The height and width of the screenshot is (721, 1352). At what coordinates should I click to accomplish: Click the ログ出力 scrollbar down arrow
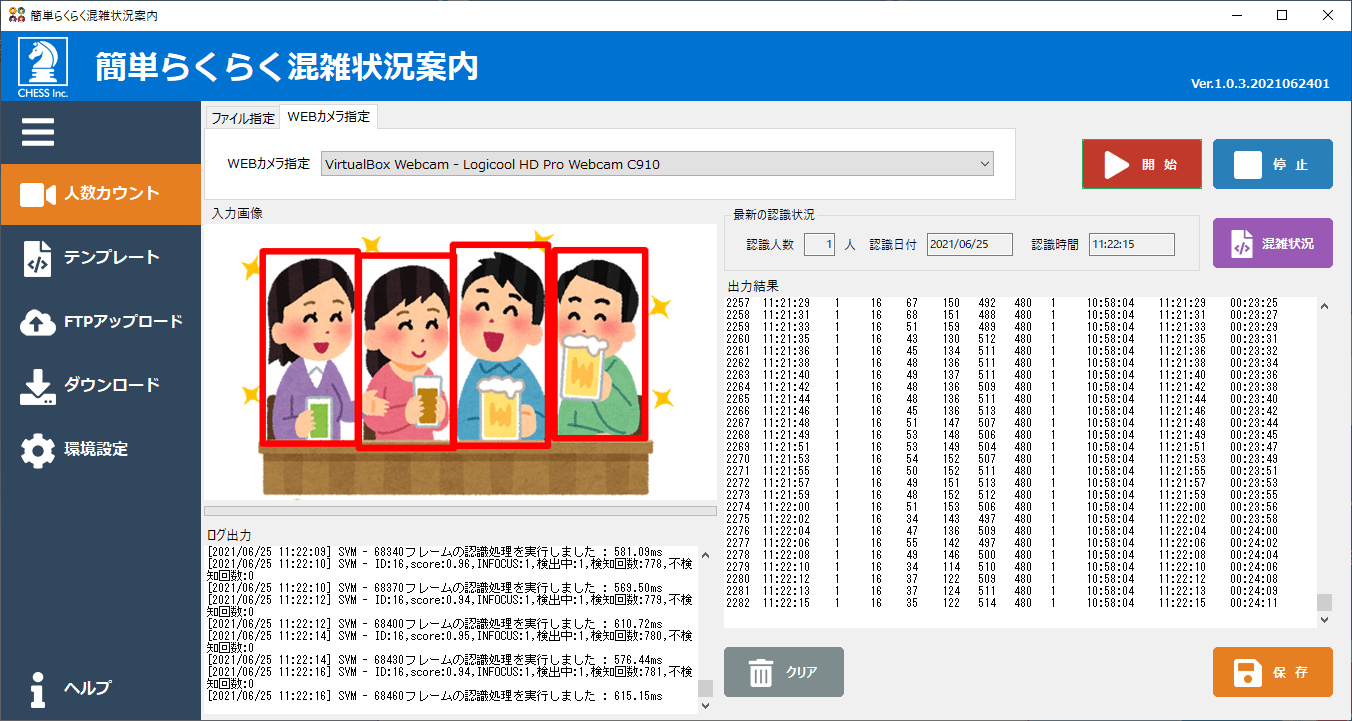coord(706,705)
